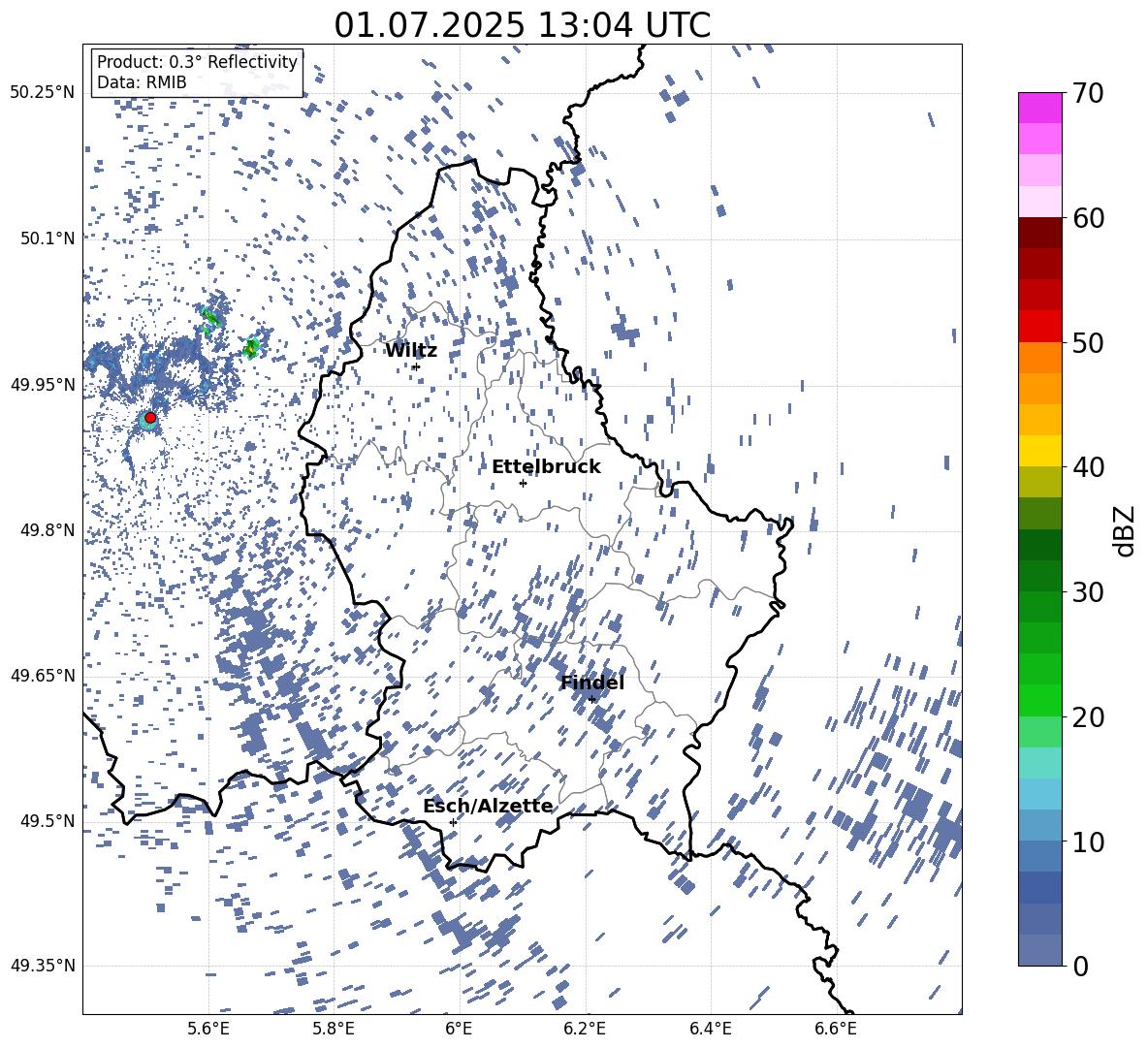The image size is (1148, 1048).
Task: Click the 50.1°N latitude label
Action: 47,238
